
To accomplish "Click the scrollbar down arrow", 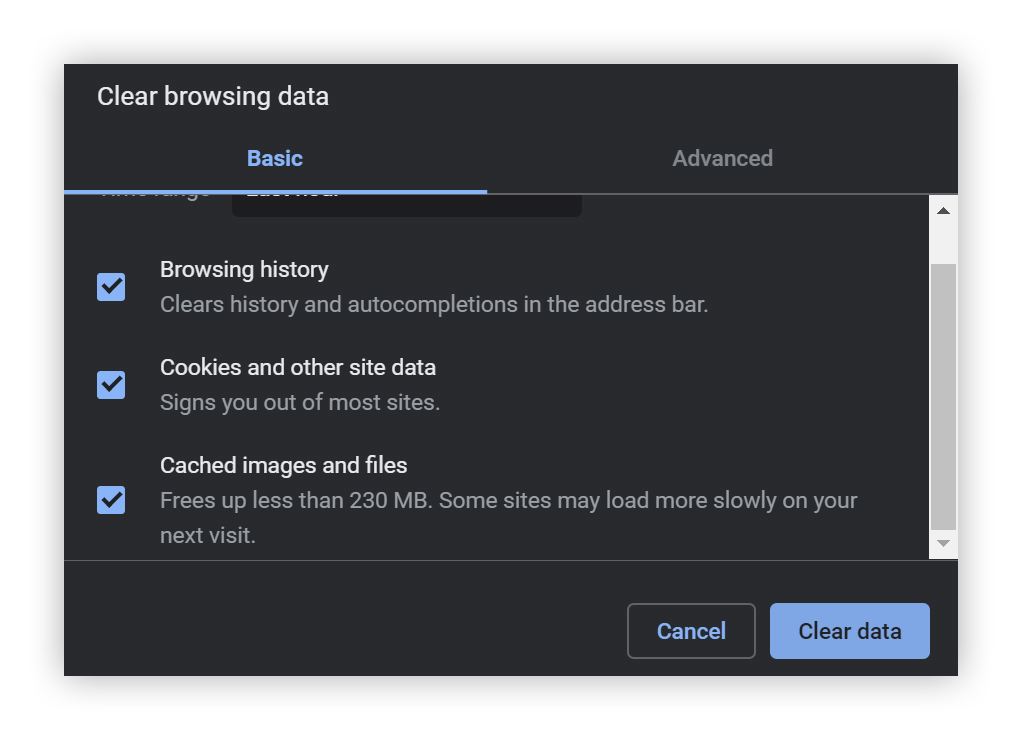I will click(x=943, y=543).
